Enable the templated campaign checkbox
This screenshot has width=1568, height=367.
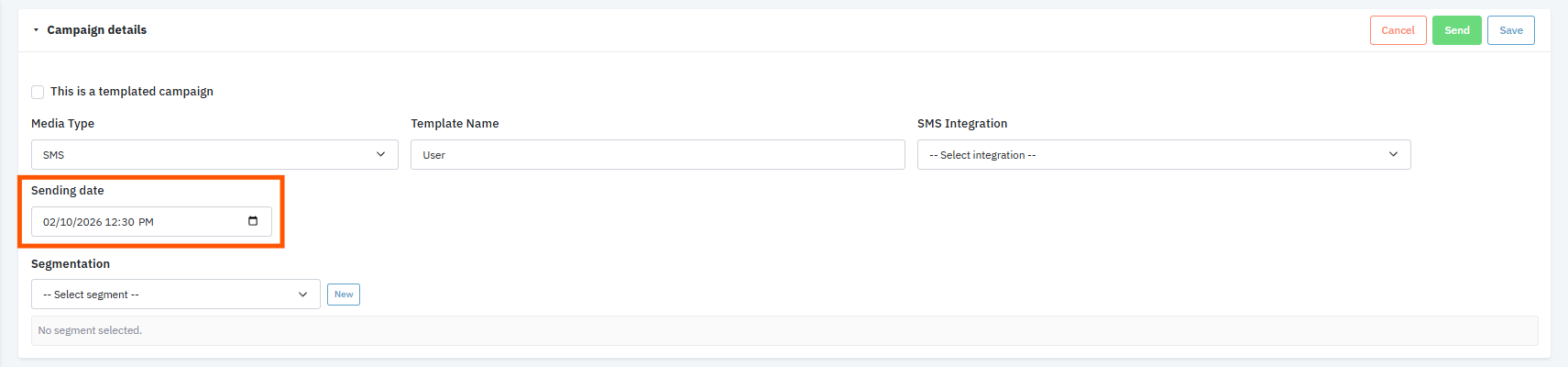38,92
